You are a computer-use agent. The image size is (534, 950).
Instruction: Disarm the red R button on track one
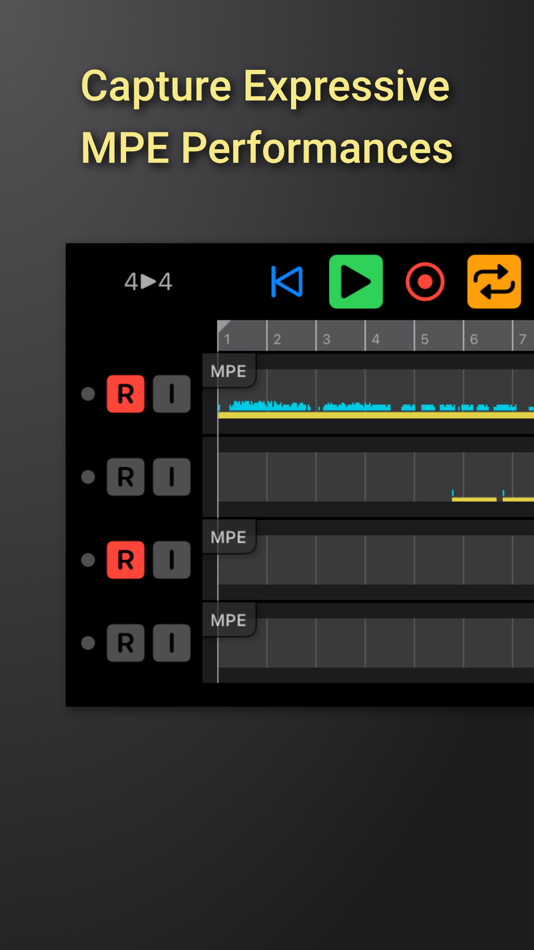tap(125, 394)
